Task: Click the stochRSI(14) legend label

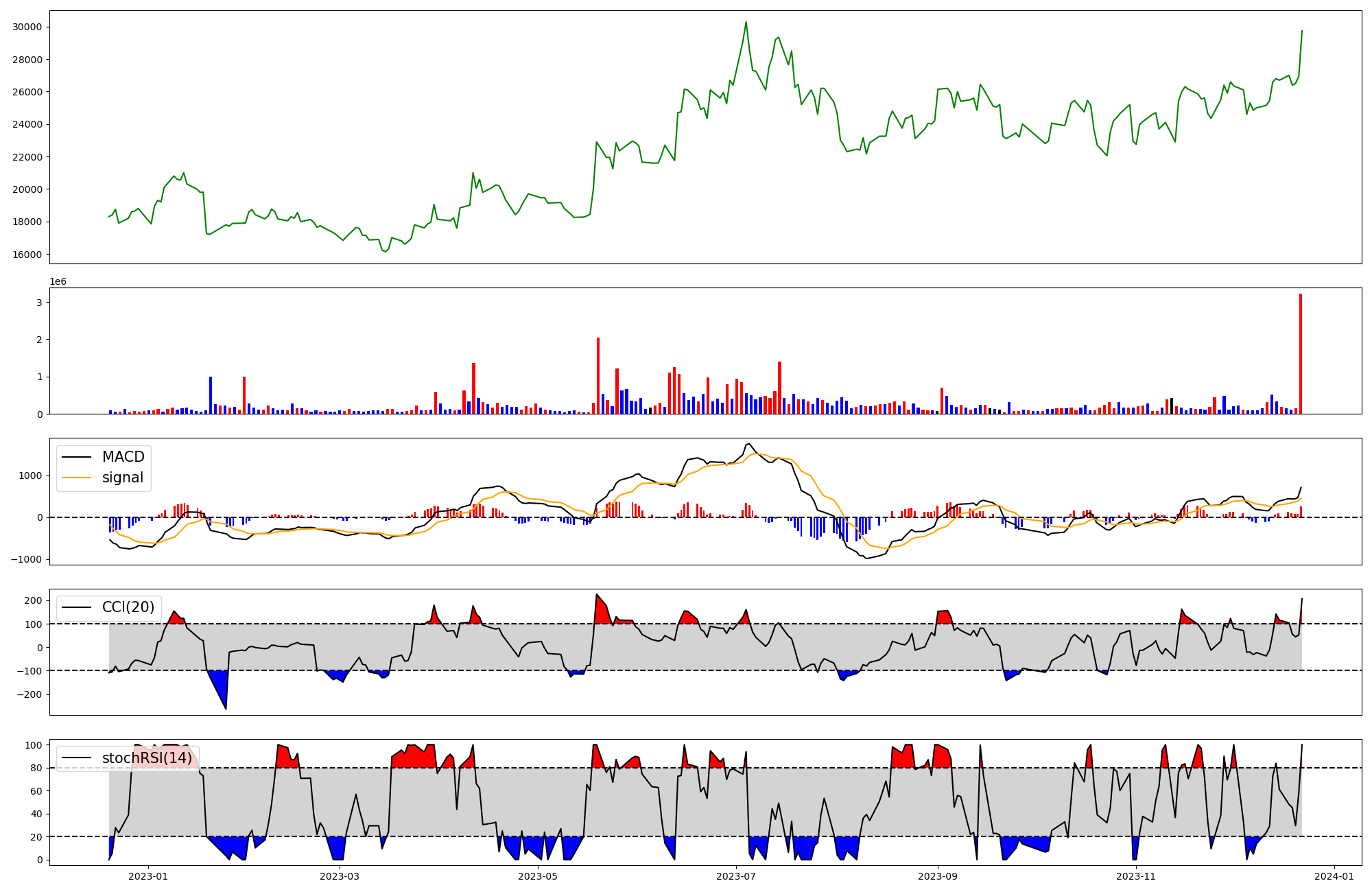Action: [147, 758]
